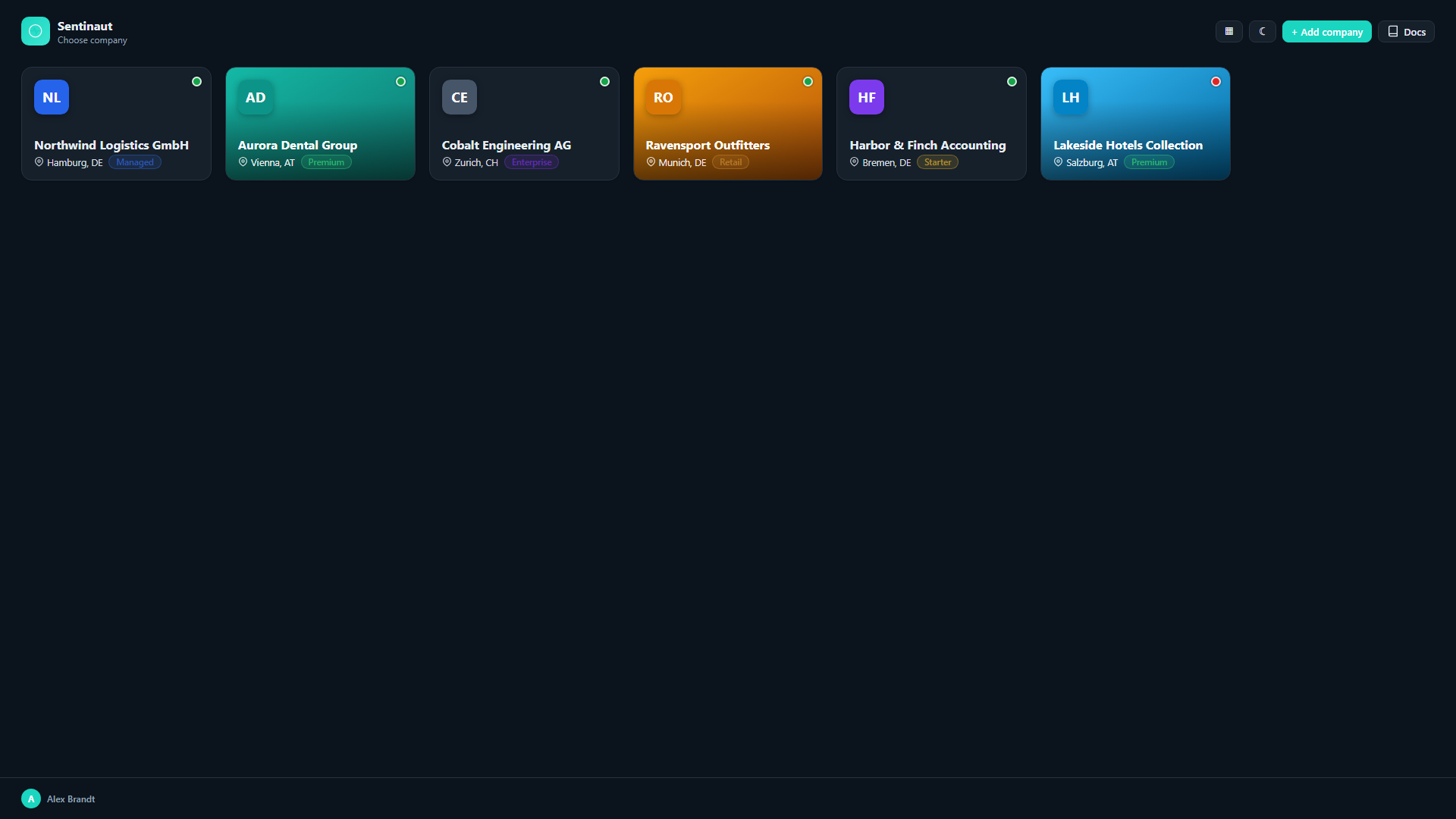Click Hamburg, DE location text

[x=74, y=163]
